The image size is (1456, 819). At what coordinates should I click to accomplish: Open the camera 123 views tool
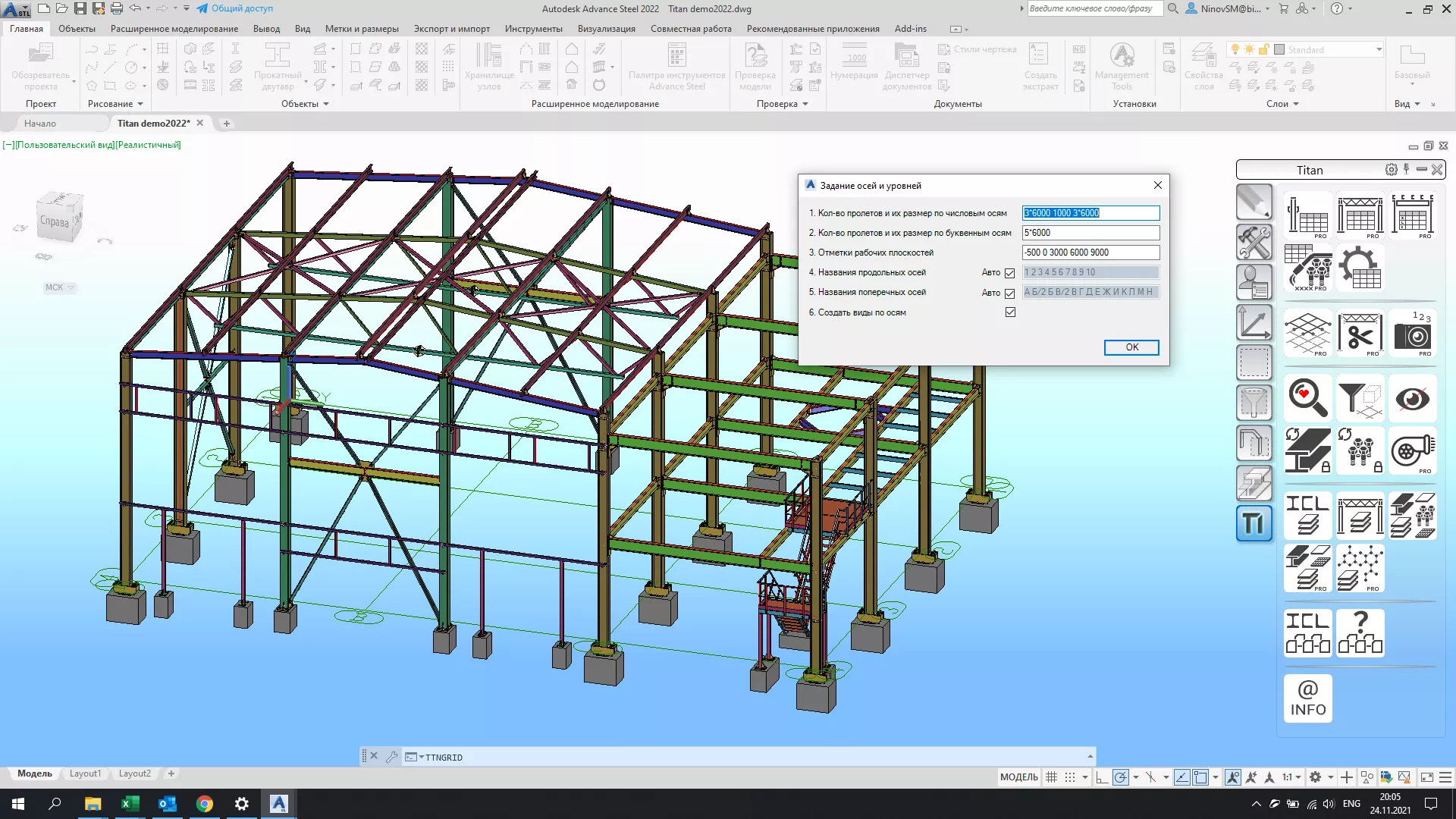[x=1412, y=333]
